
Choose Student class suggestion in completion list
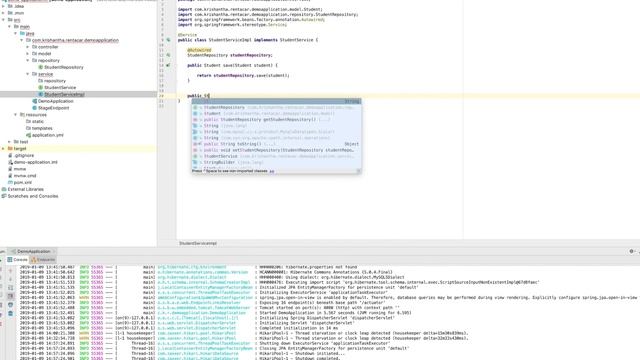[276, 113]
